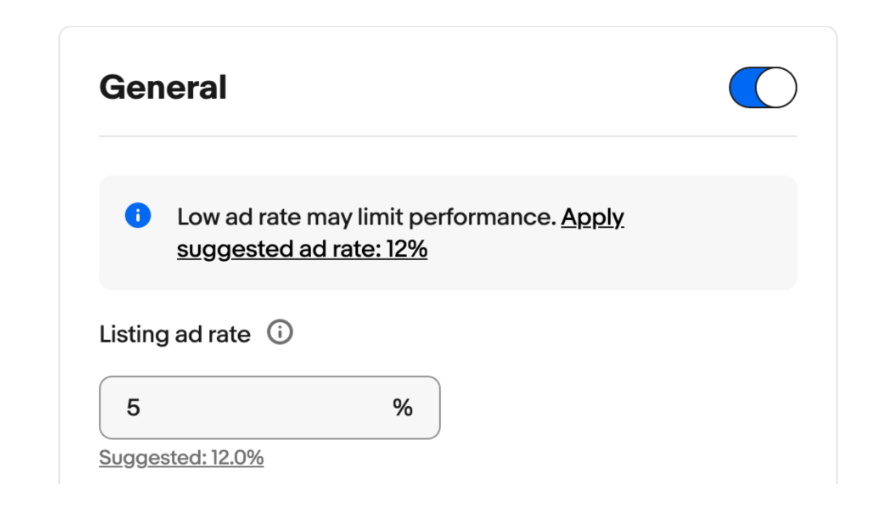This screenshot has width=894, height=518.
Task: Click the word "Suggested" beneath the rate field
Action: point(151,458)
